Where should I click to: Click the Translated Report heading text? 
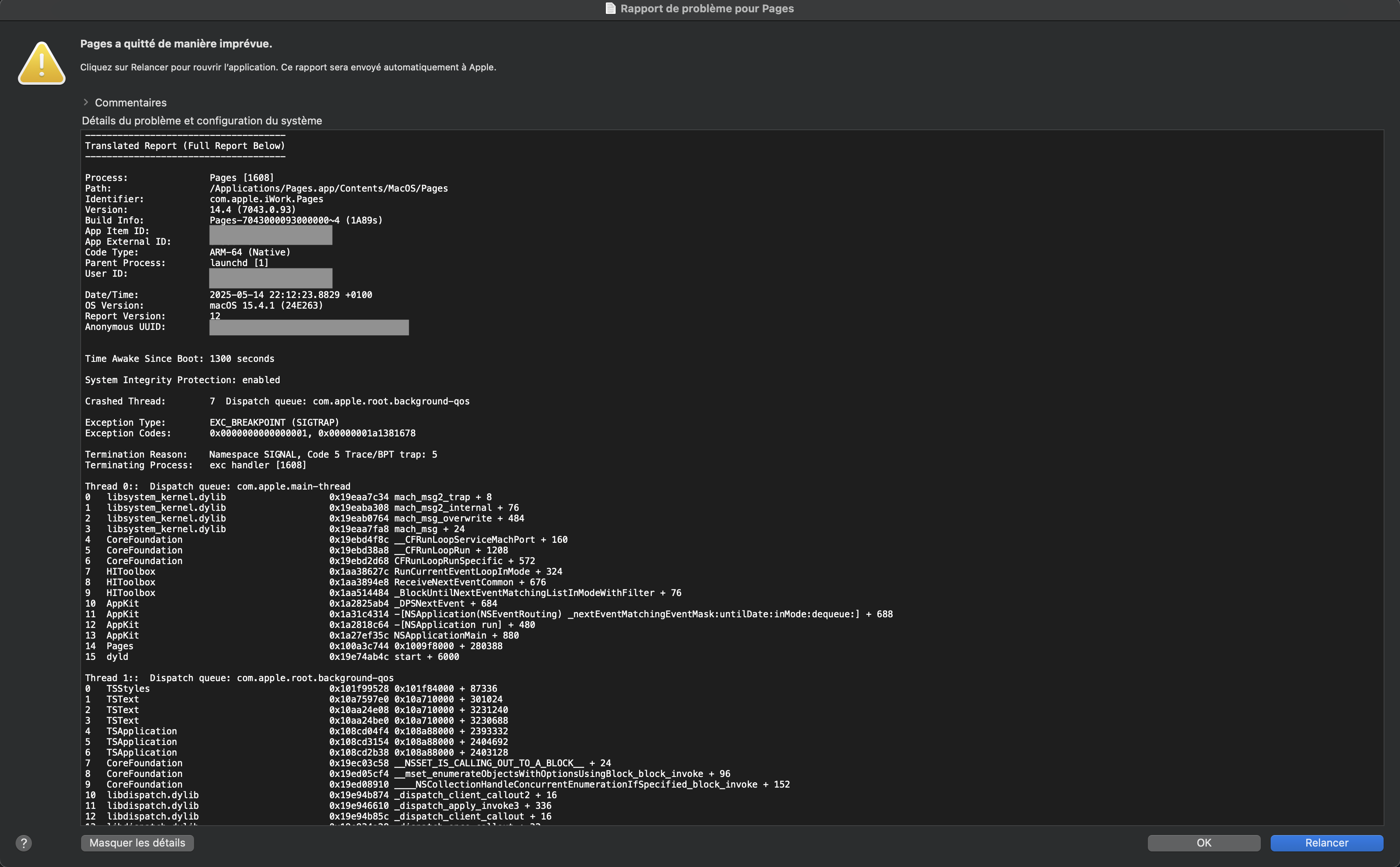[185, 146]
